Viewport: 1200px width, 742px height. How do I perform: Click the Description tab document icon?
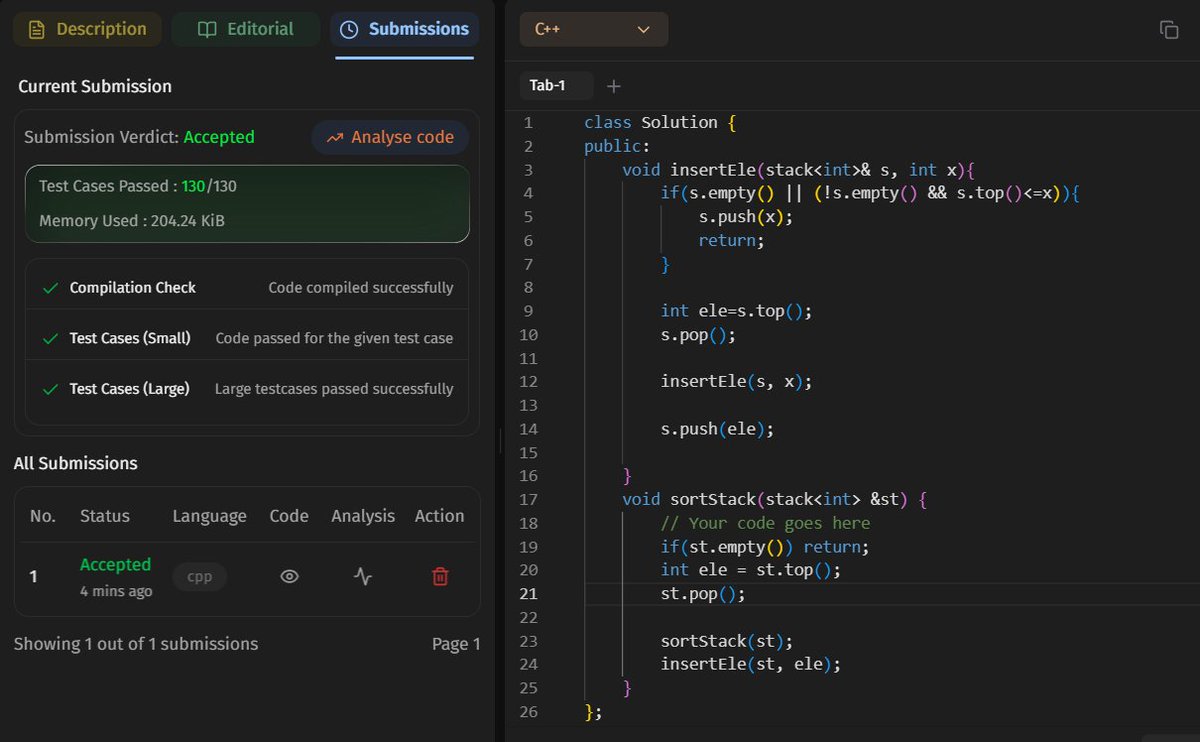click(37, 30)
